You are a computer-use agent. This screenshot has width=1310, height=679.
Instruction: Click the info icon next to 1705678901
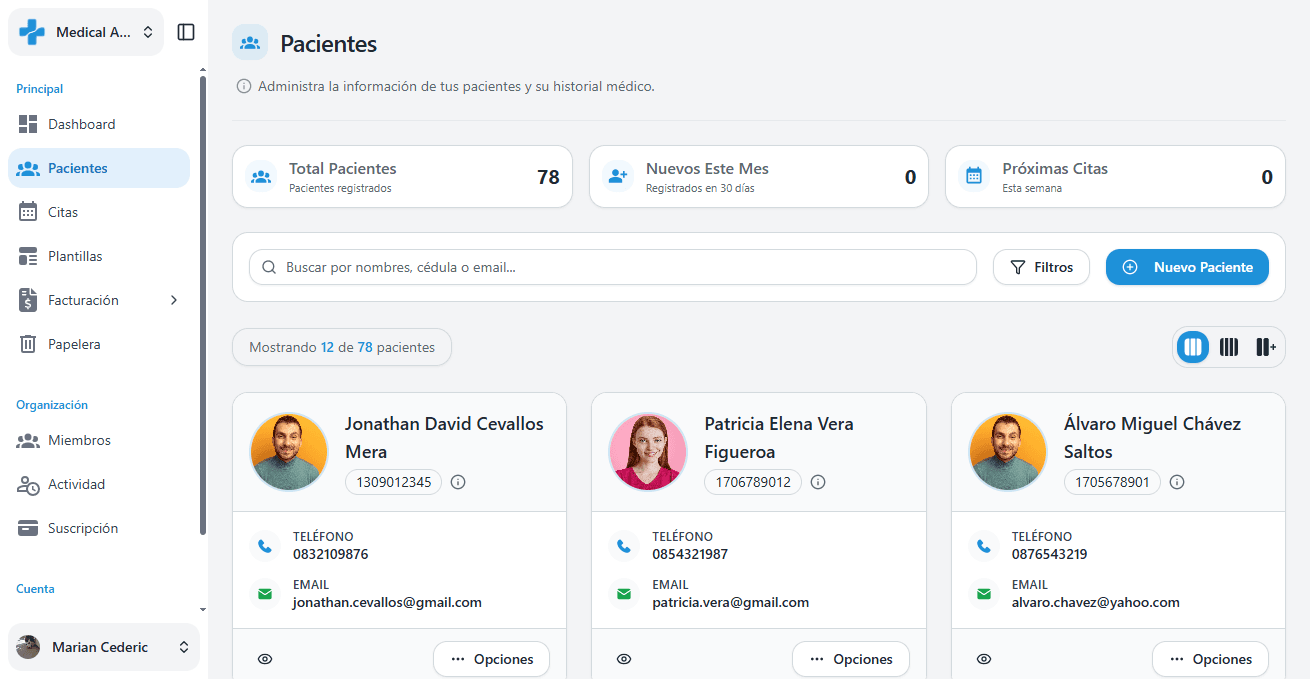(1178, 482)
